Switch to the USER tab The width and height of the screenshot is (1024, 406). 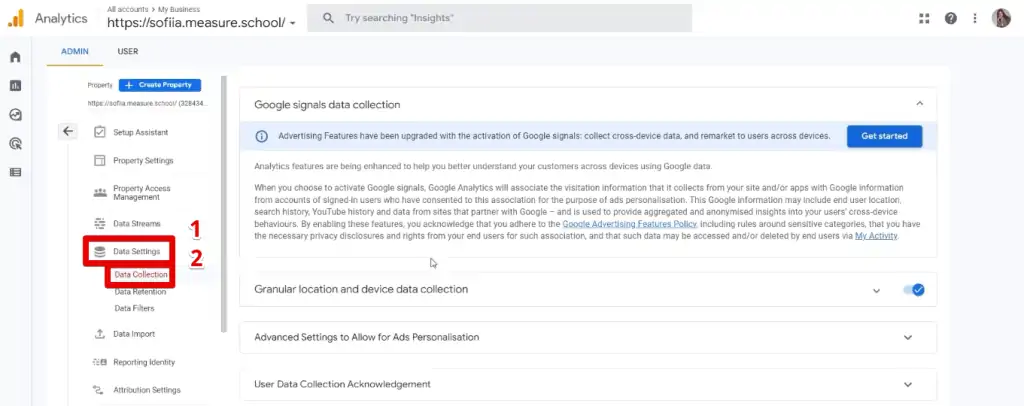[127, 52]
